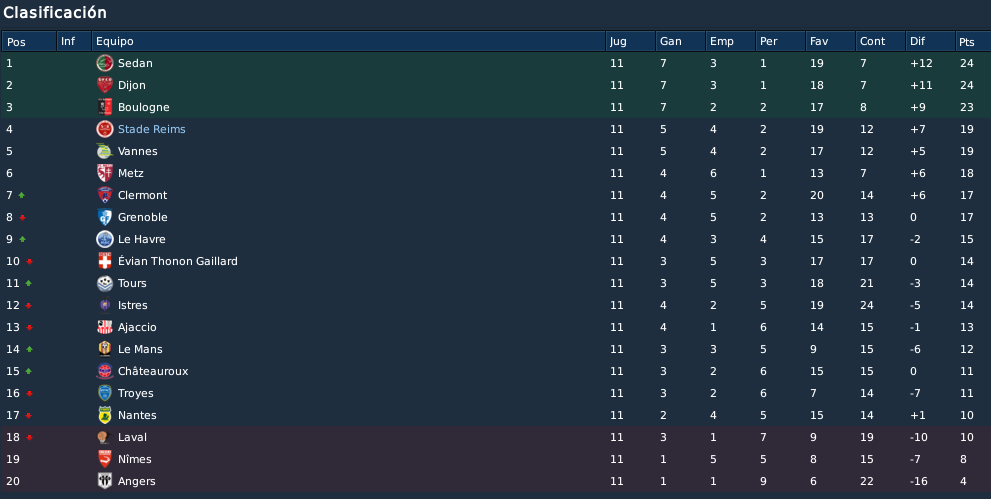The width and height of the screenshot is (991, 499).
Task: Select the Boulogne club logo
Action: pos(104,107)
